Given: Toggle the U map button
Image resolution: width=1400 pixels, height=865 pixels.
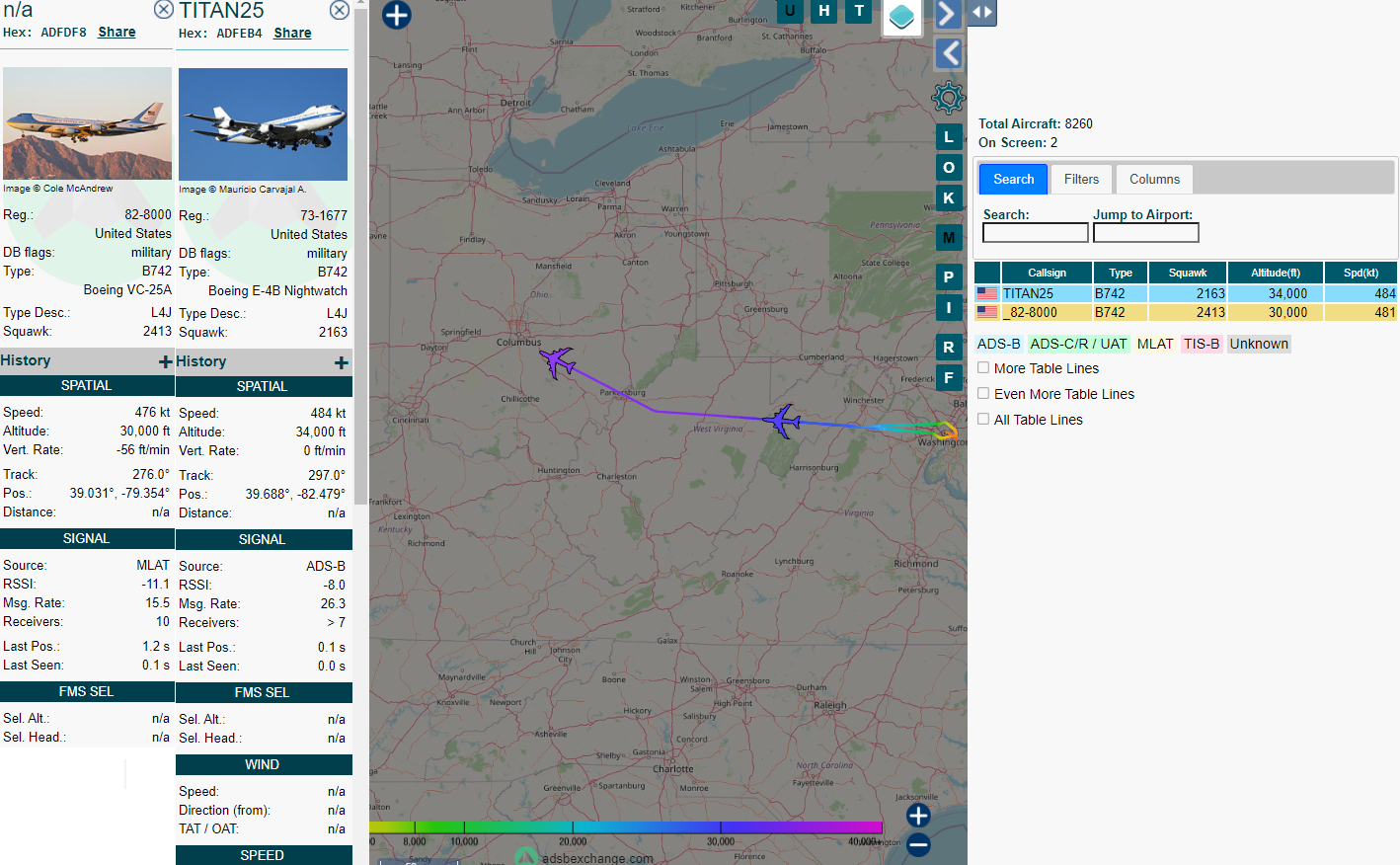Looking at the screenshot, I should [790, 11].
